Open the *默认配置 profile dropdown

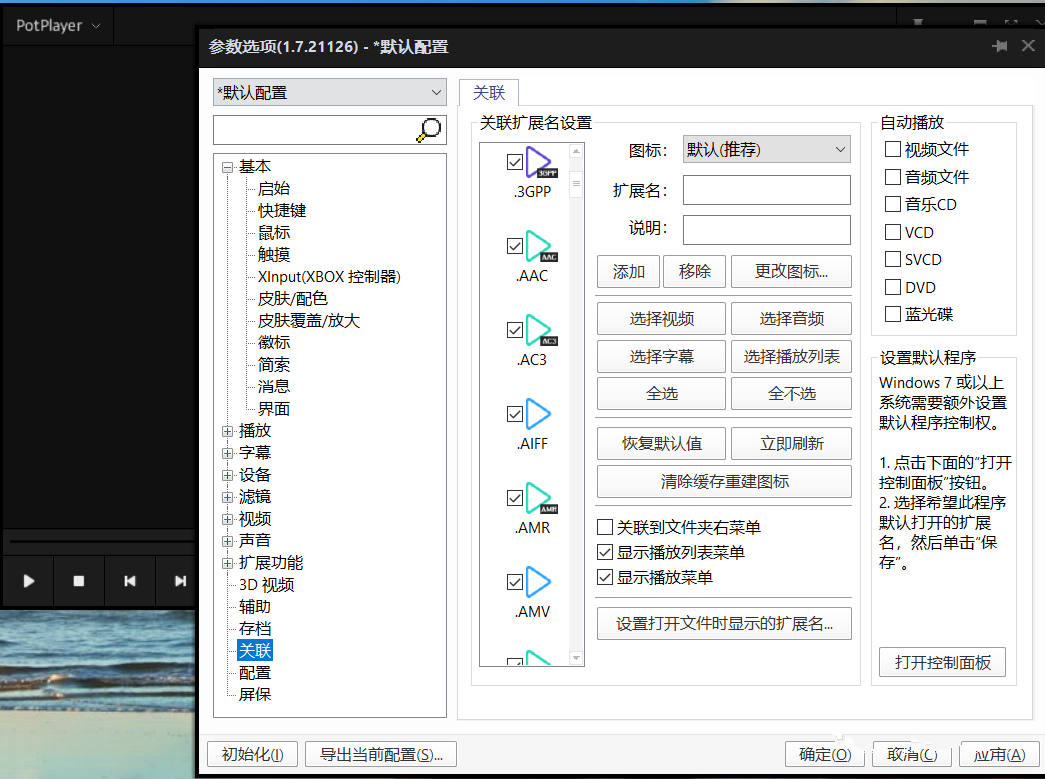330,92
